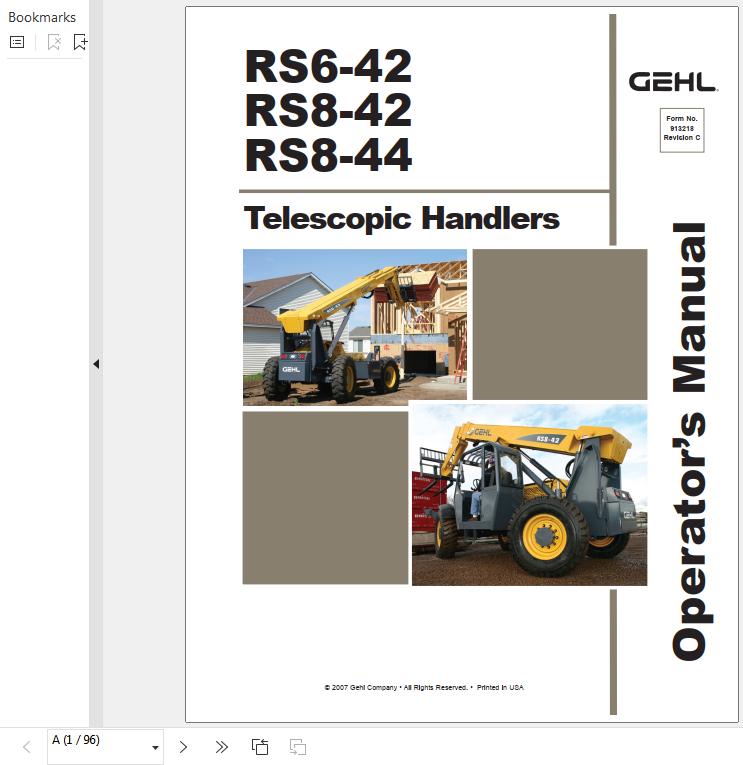Image resolution: width=743 pixels, height=765 pixels.
Task: Click the Bookmarks panel title
Action: 42,18
